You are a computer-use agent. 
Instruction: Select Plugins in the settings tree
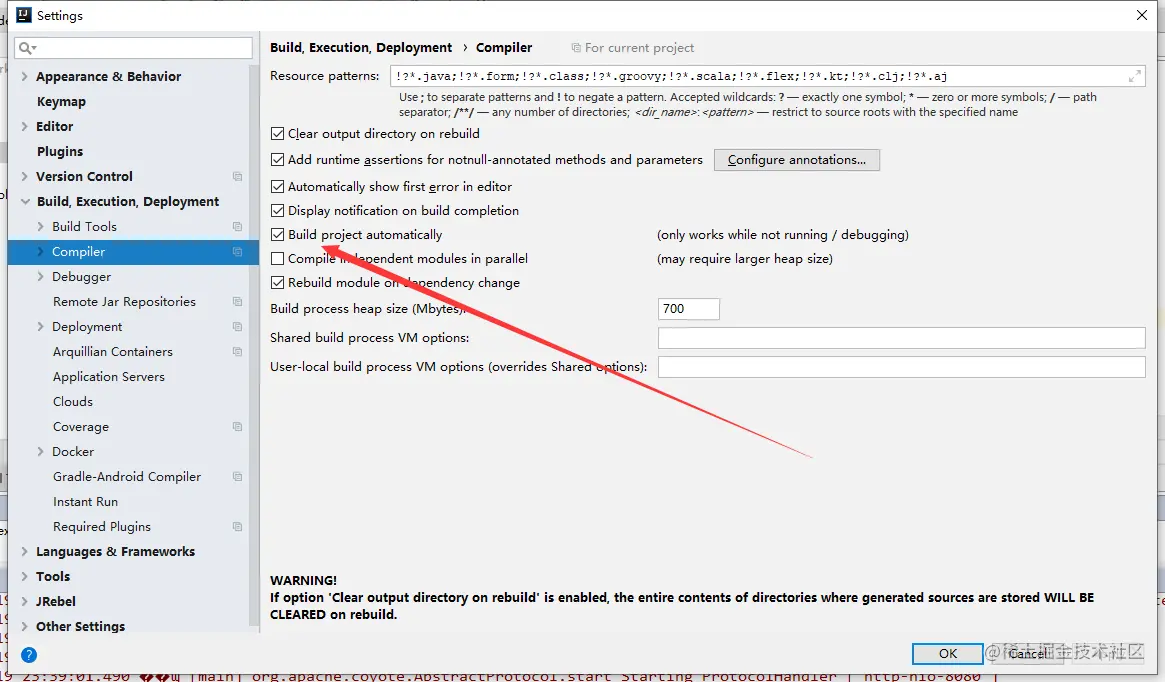click(59, 152)
